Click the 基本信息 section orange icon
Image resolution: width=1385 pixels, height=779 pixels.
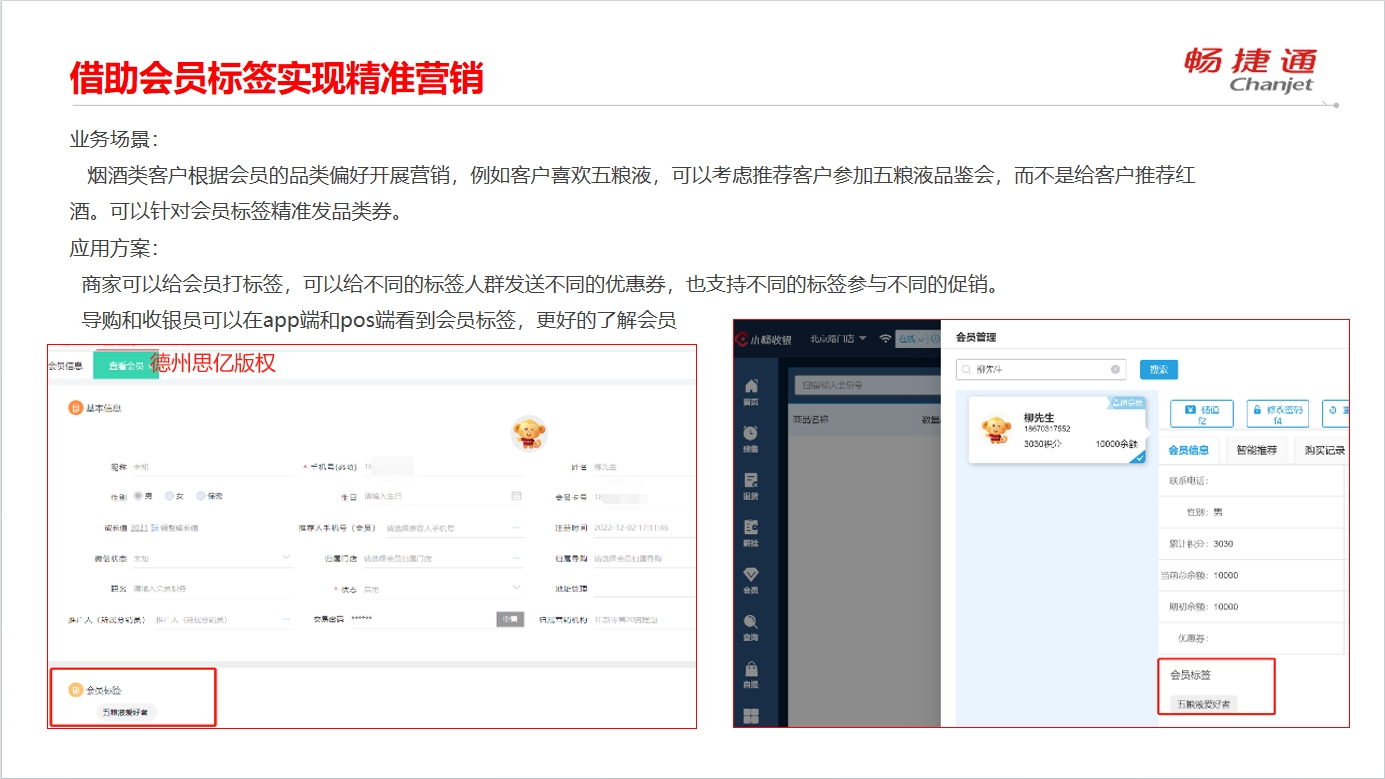pyautogui.click(x=75, y=408)
